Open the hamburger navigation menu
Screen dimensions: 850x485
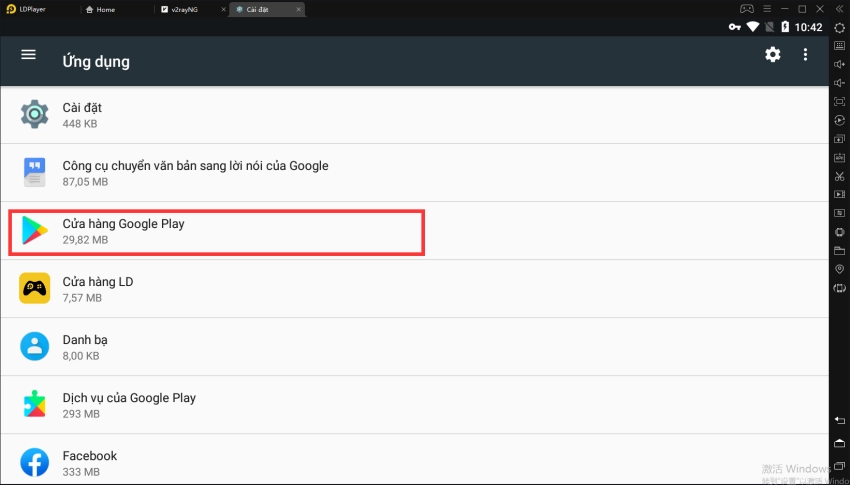[x=28, y=55]
